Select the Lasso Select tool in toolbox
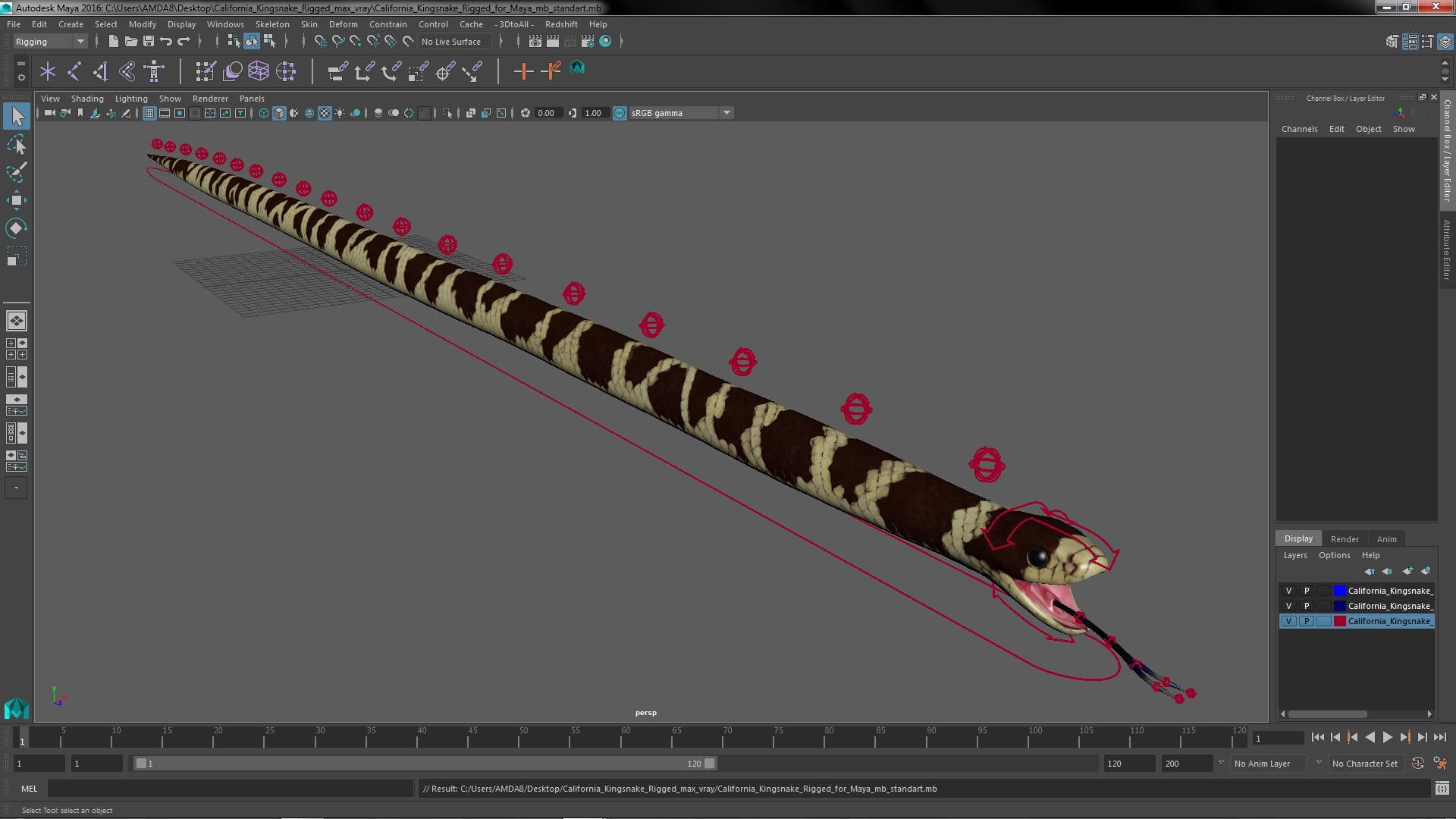 (x=17, y=144)
